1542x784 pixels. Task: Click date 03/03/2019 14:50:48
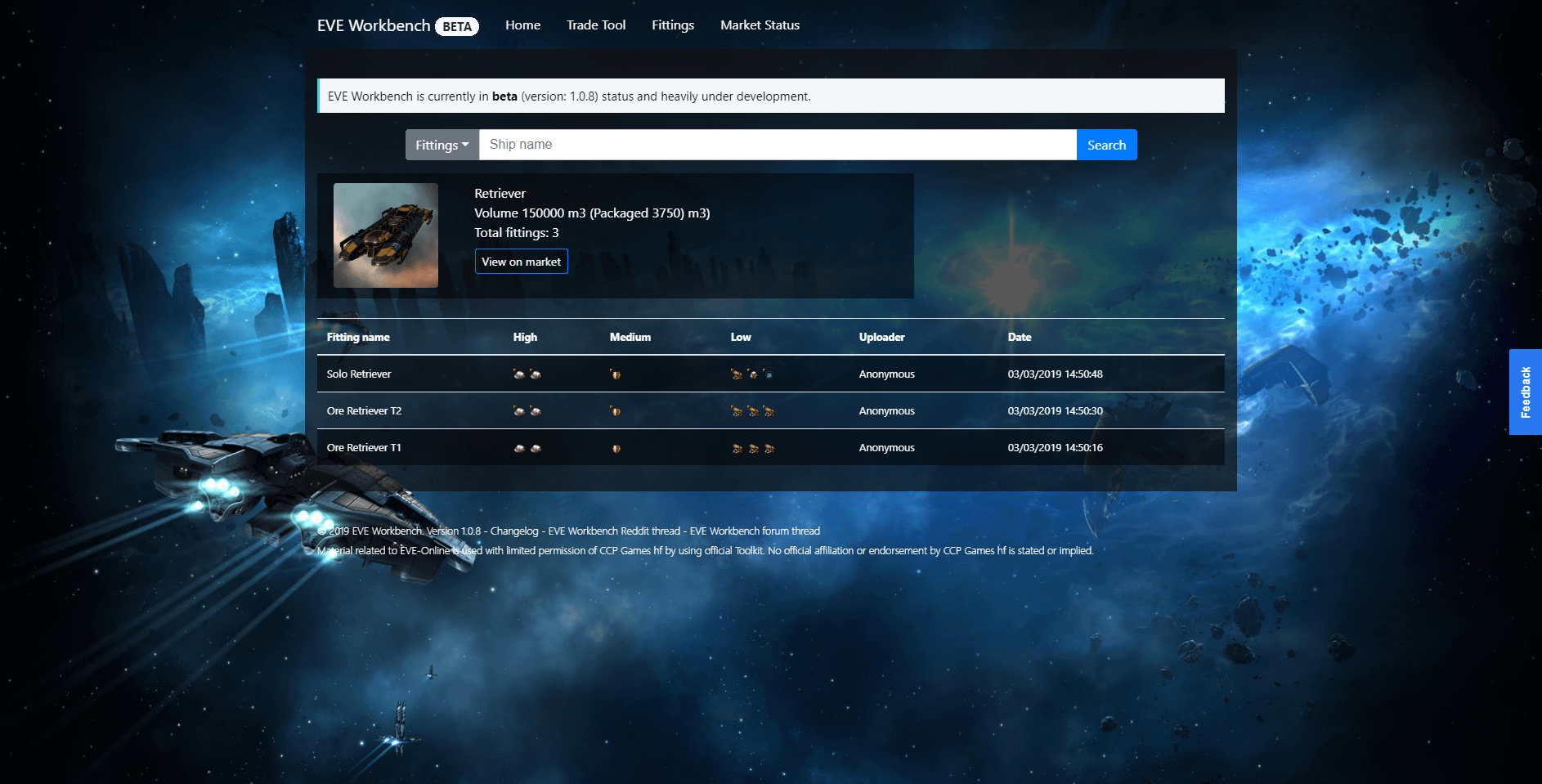click(1055, 374)
